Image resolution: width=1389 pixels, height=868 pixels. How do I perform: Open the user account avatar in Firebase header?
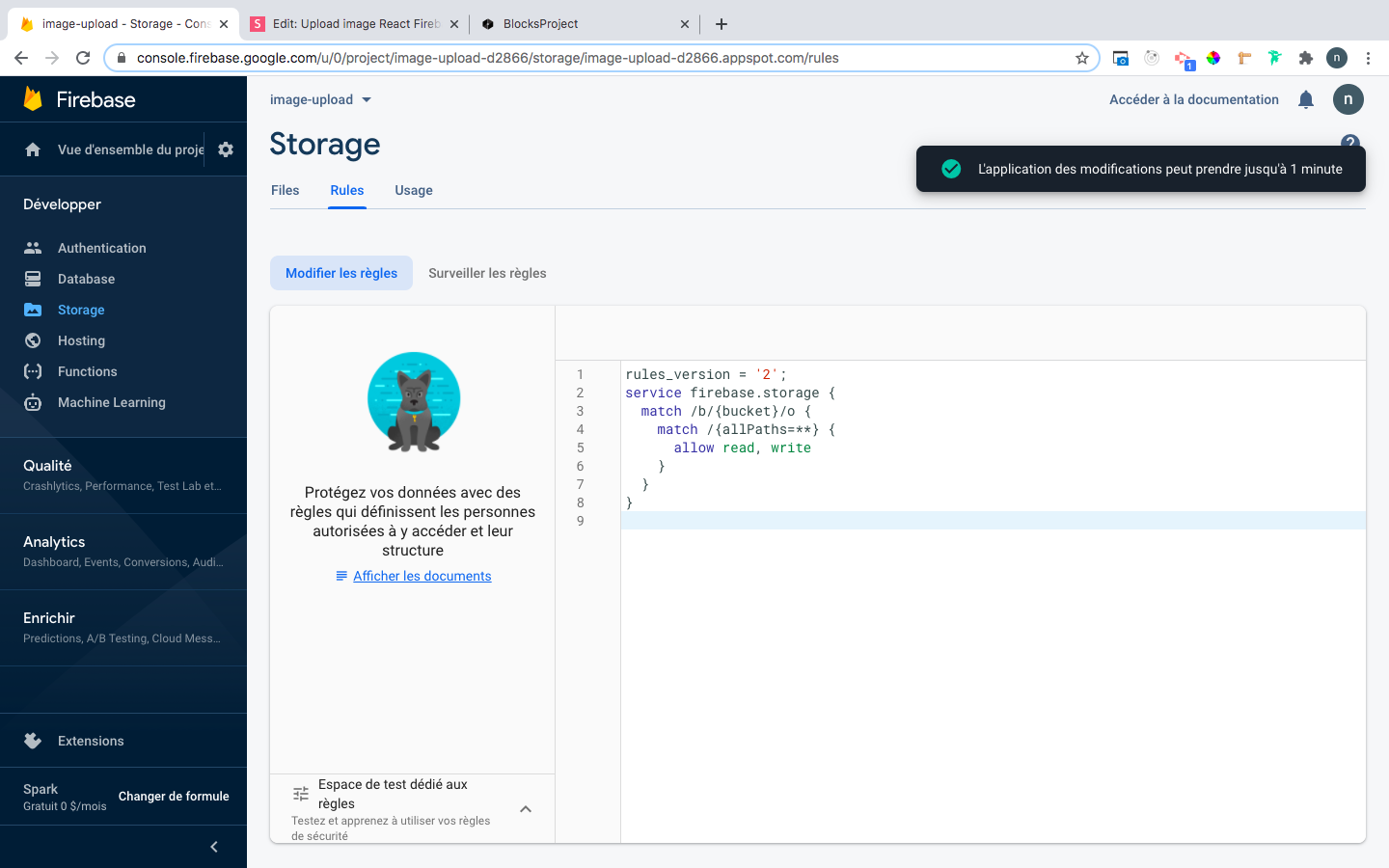tap(1348, 99)
